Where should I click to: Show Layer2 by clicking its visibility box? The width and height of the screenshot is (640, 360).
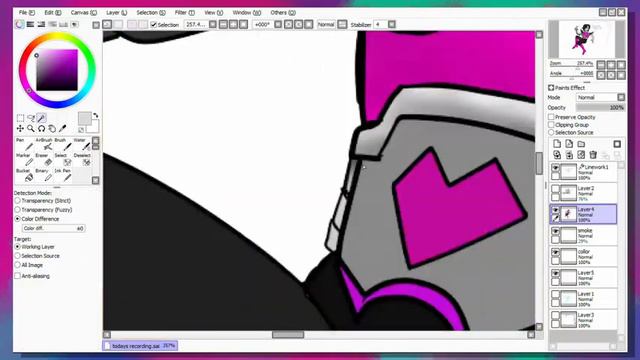(555, 189)
